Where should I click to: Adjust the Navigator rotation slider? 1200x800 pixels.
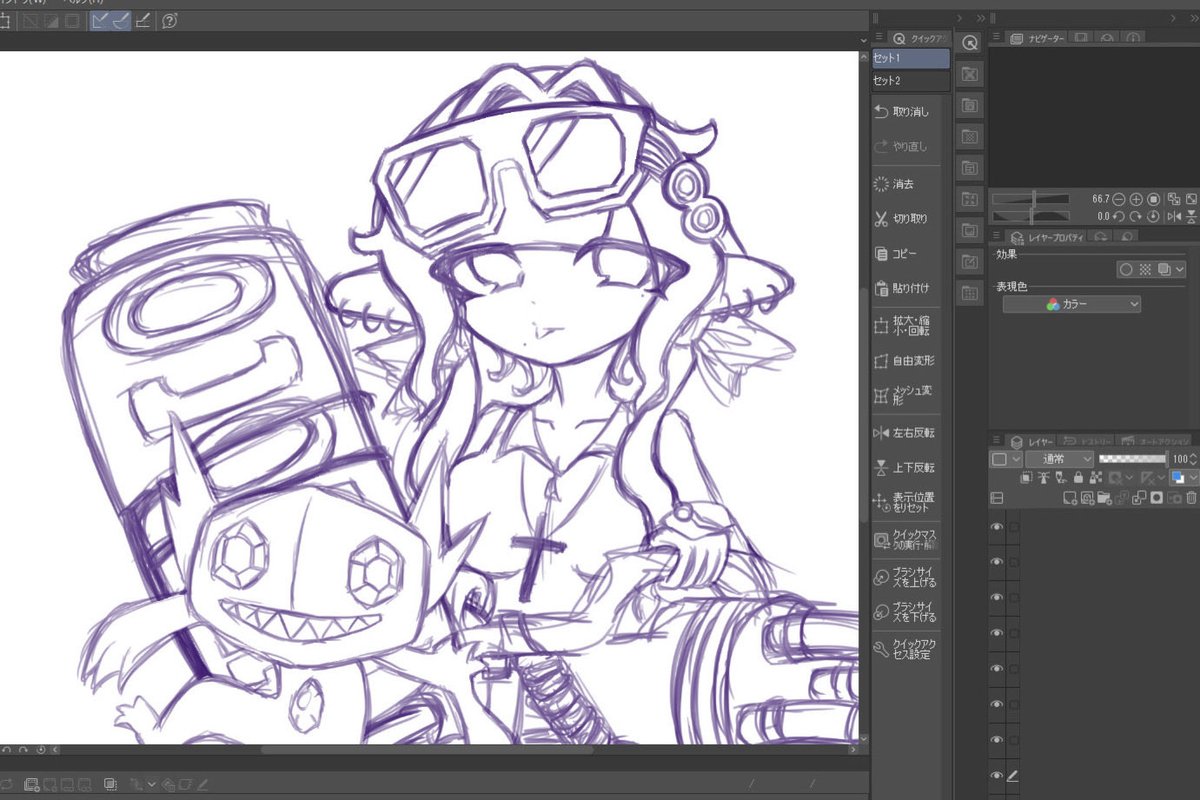[1033, 215]
